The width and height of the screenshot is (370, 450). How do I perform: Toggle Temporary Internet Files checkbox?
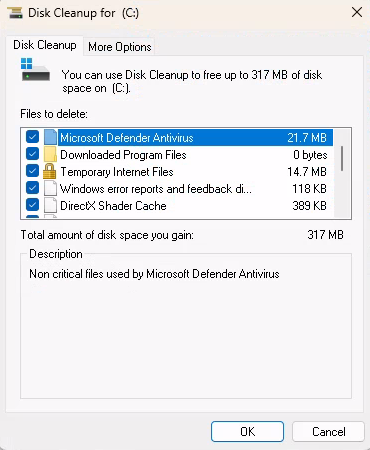pos(32,171)
